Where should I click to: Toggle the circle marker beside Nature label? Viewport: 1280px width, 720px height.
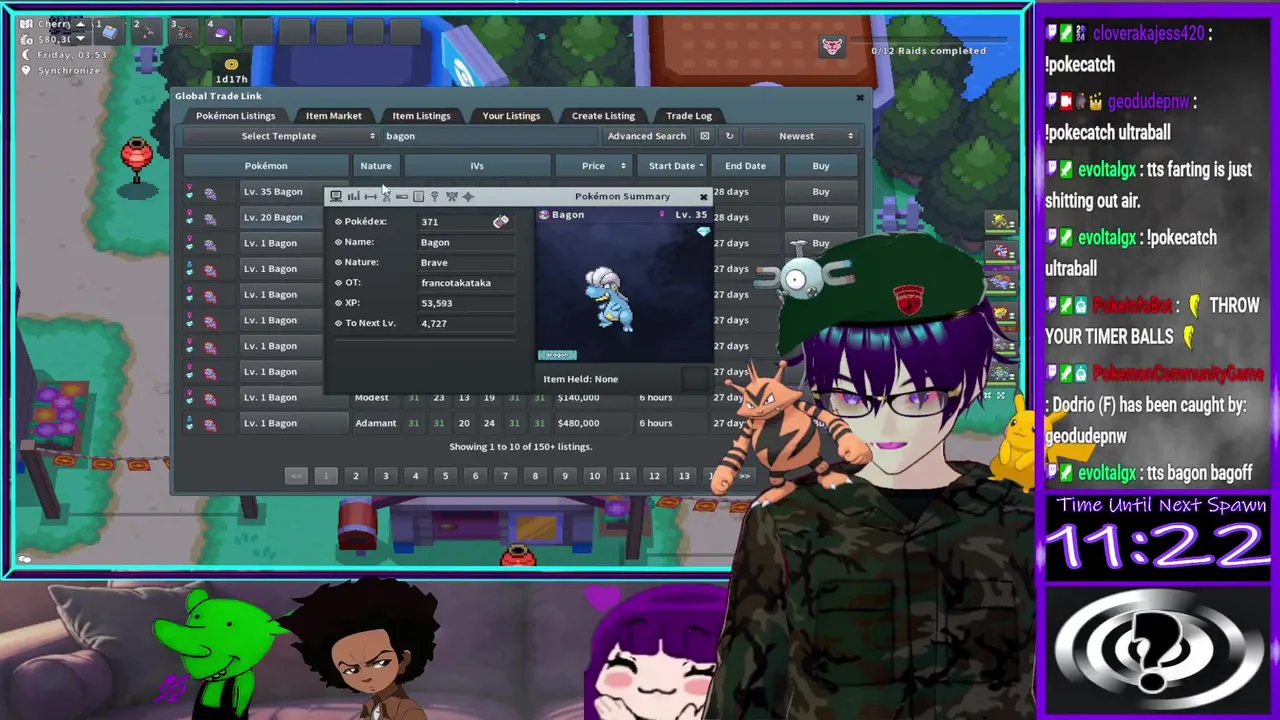(338, 262)
